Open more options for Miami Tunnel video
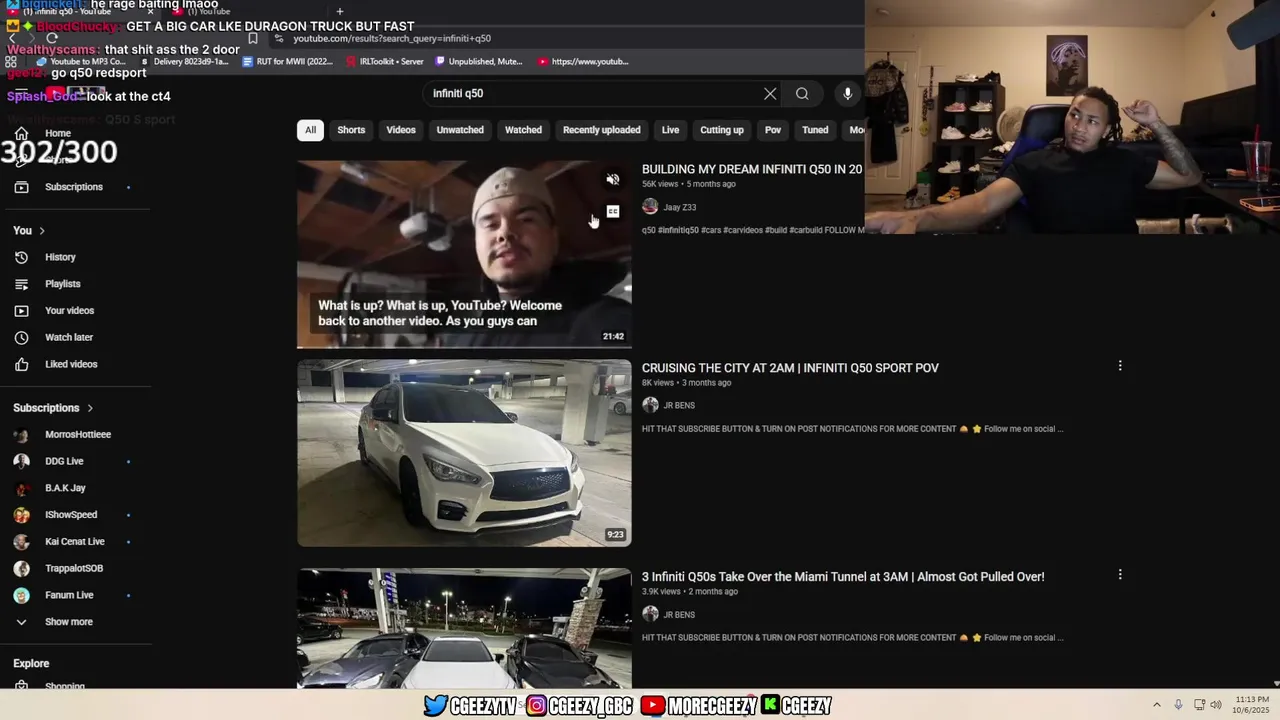1280x720 pixels. tap(1120, 575)
